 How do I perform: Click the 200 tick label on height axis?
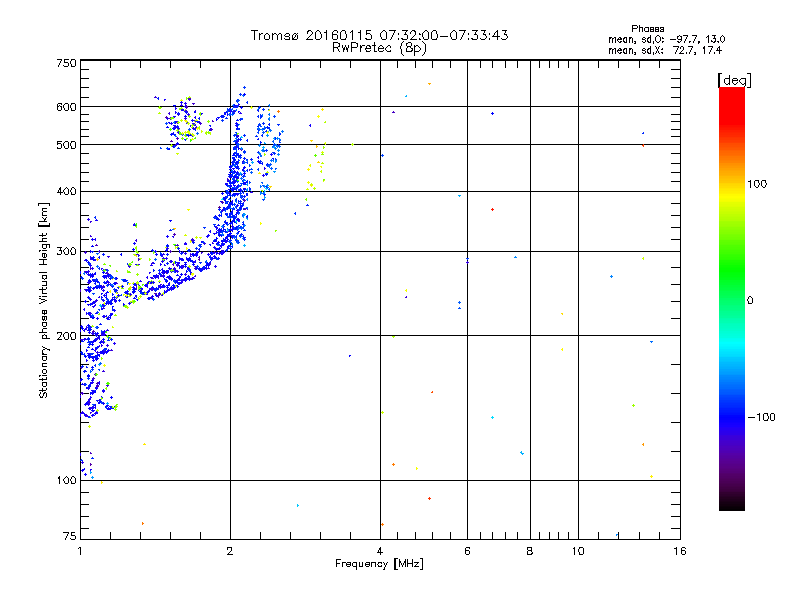[66, 336]
